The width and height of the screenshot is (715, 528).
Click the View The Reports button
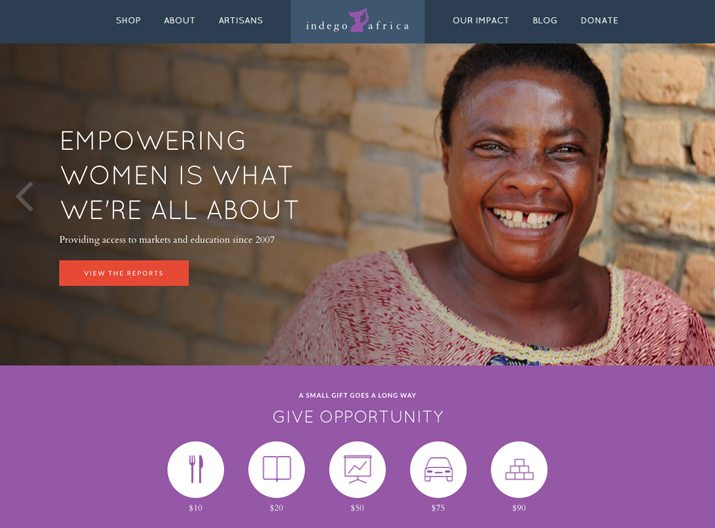pos(124,273)
